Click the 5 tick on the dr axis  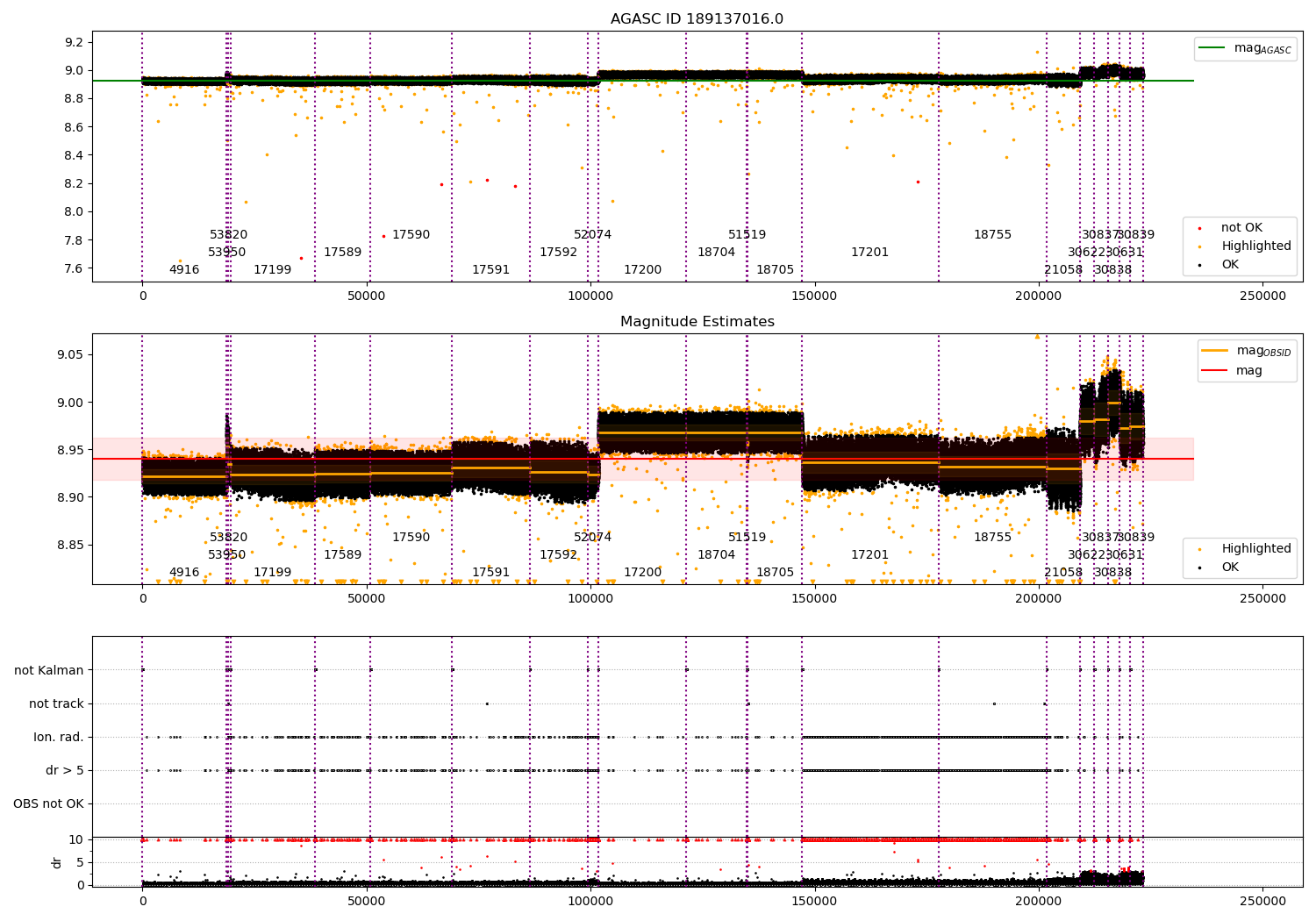(x=80, y=863)
